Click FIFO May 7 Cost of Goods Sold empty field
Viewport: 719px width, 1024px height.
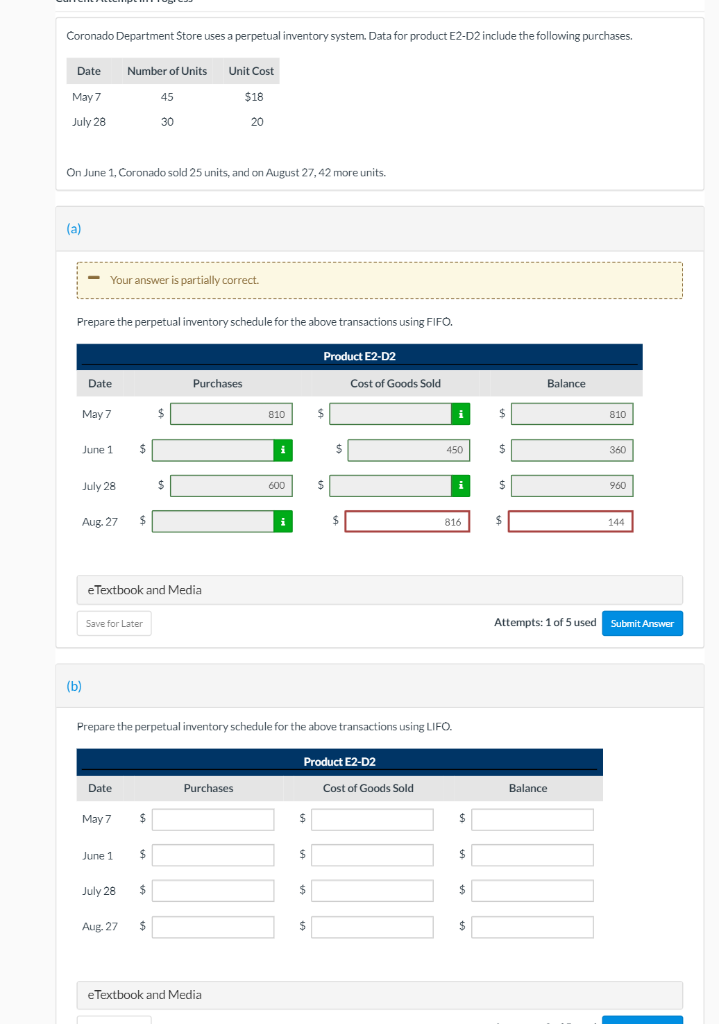click(x=391, y=414)
